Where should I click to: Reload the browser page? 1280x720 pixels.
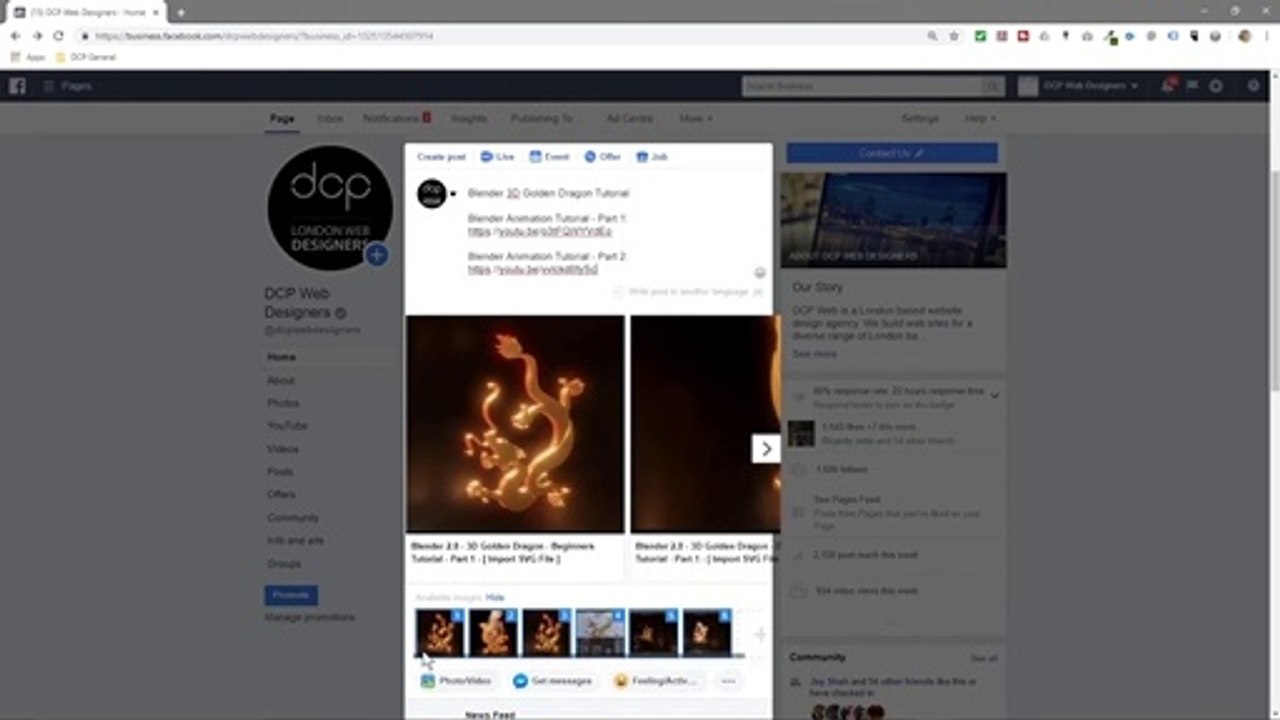(59, 36)
